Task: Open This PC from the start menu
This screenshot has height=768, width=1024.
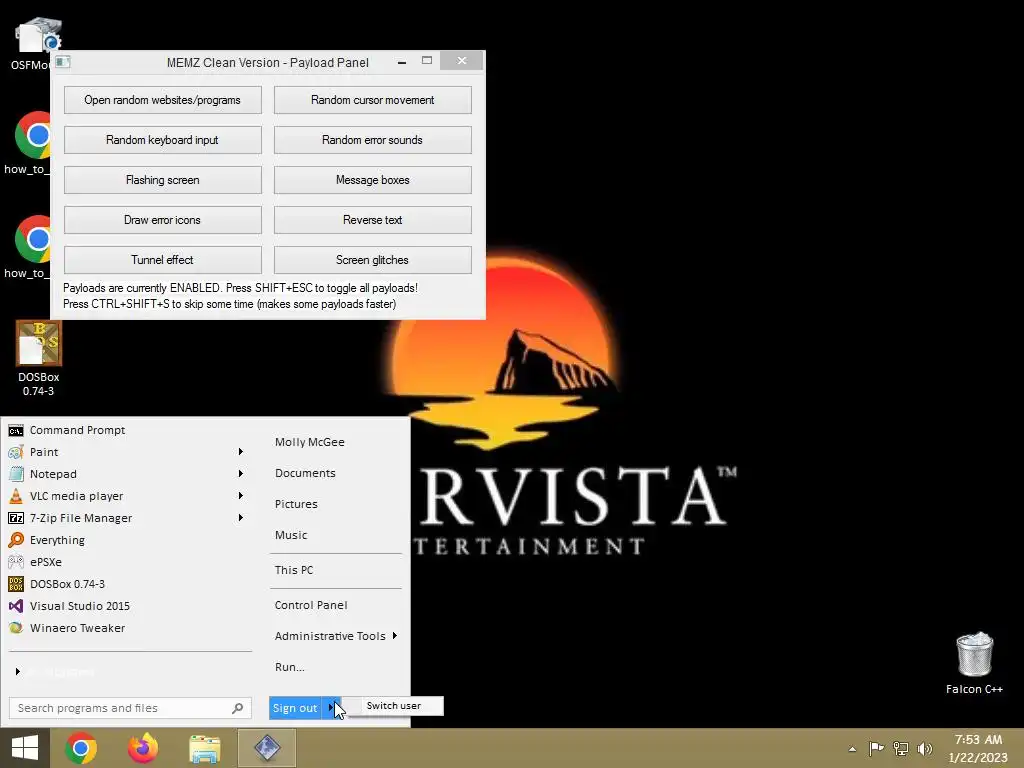Action: coord(294,570)
